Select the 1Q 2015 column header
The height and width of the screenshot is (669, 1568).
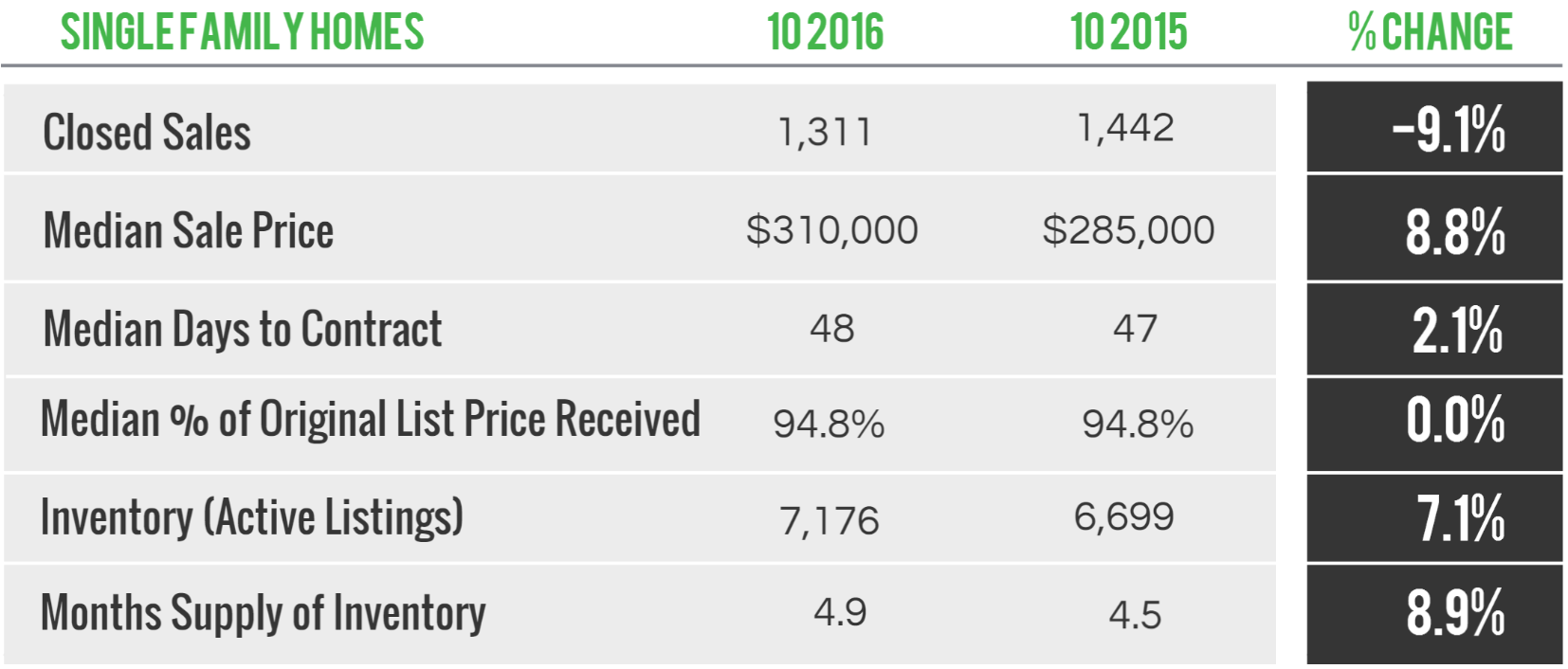[x=1128, y=31]
